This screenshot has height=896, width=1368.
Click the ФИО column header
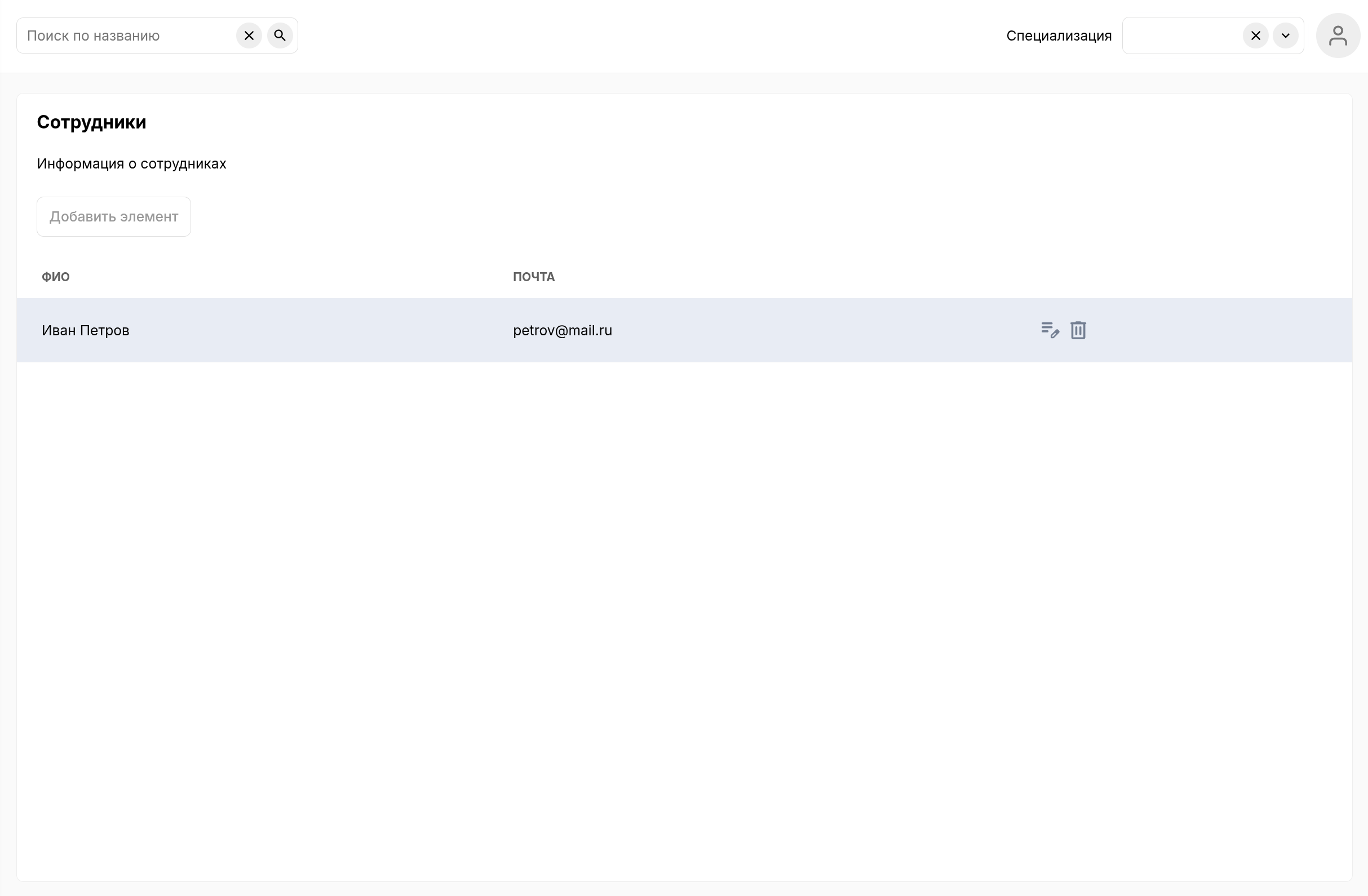(56, 277)
